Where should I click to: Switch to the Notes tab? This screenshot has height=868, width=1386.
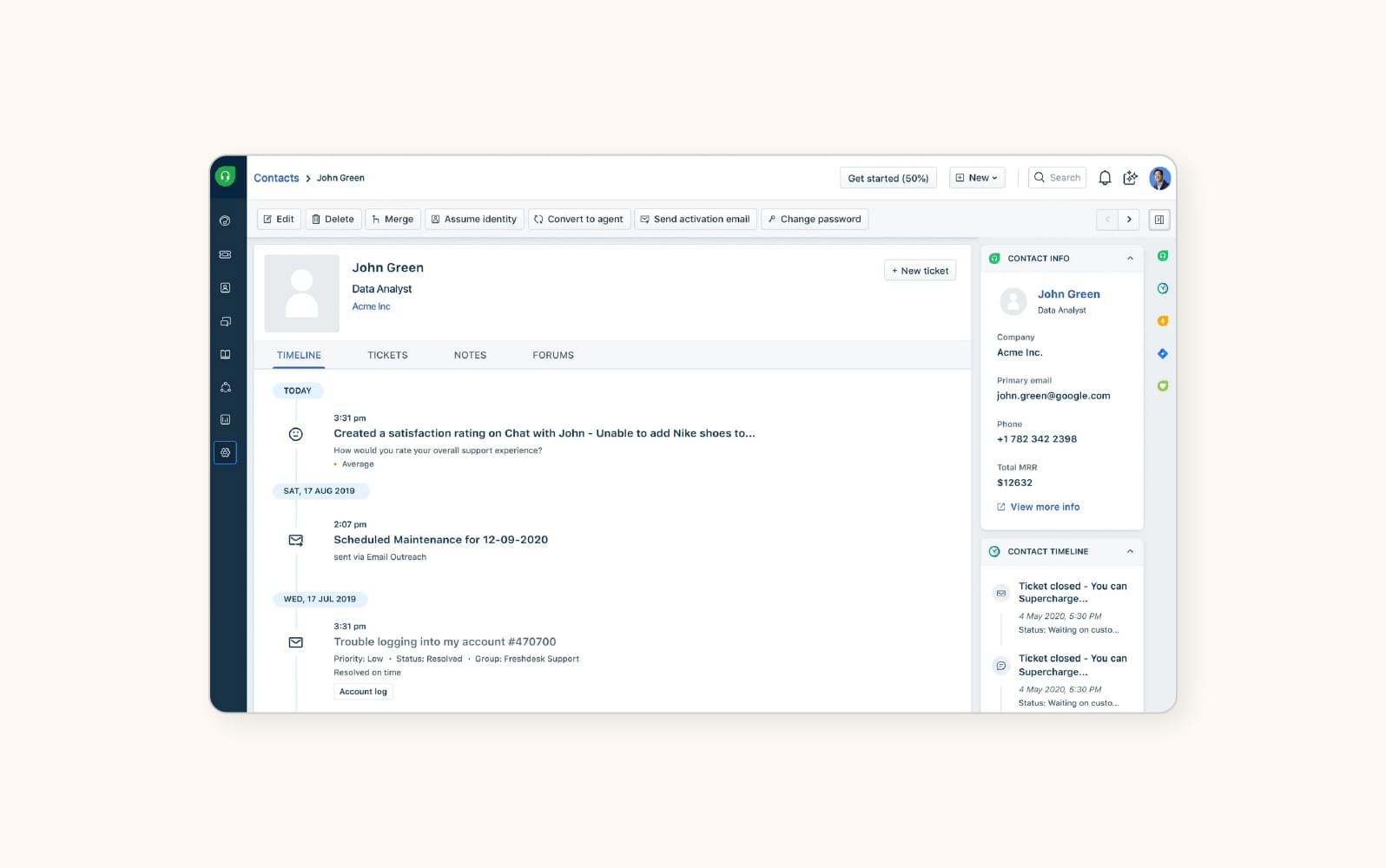pos(470,355)
